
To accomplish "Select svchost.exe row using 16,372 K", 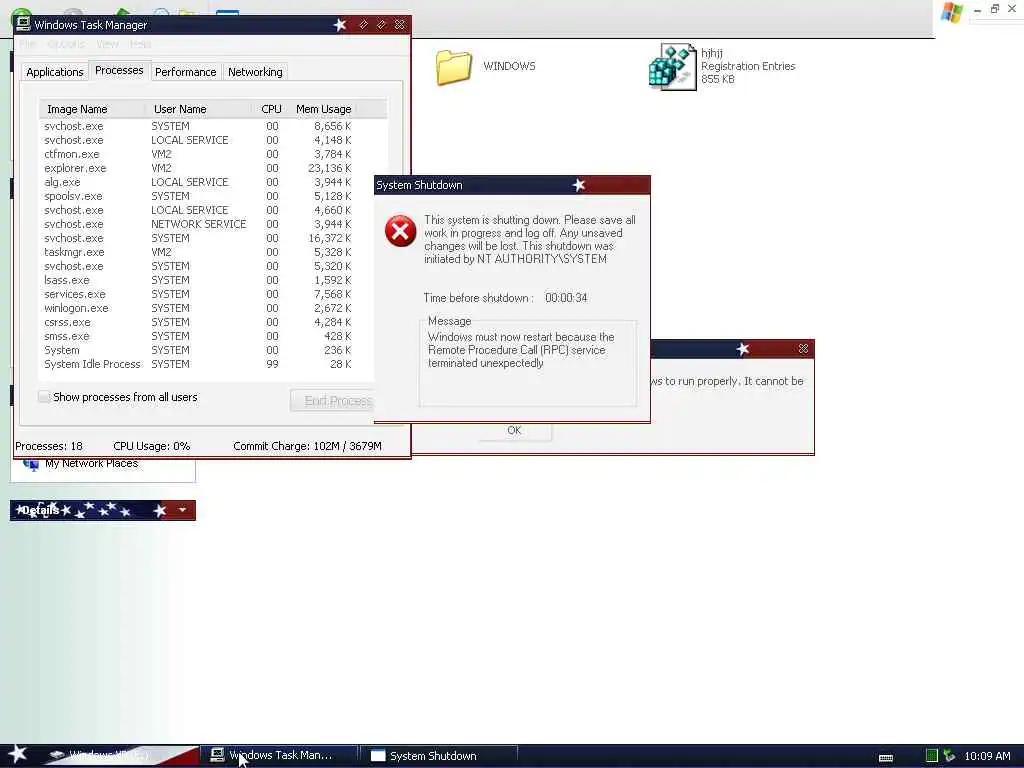I will [x=198, y=238].
